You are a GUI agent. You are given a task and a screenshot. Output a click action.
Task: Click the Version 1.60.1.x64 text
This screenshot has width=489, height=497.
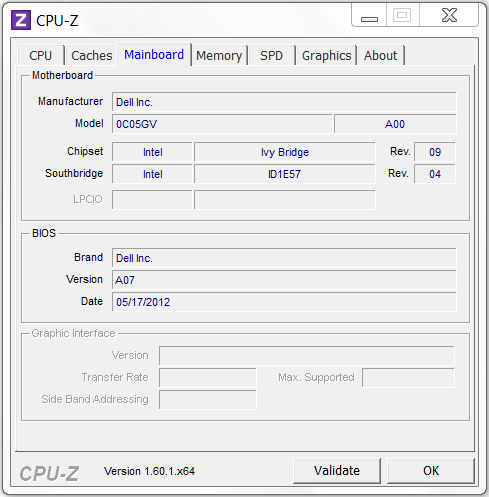pos(149,471)
